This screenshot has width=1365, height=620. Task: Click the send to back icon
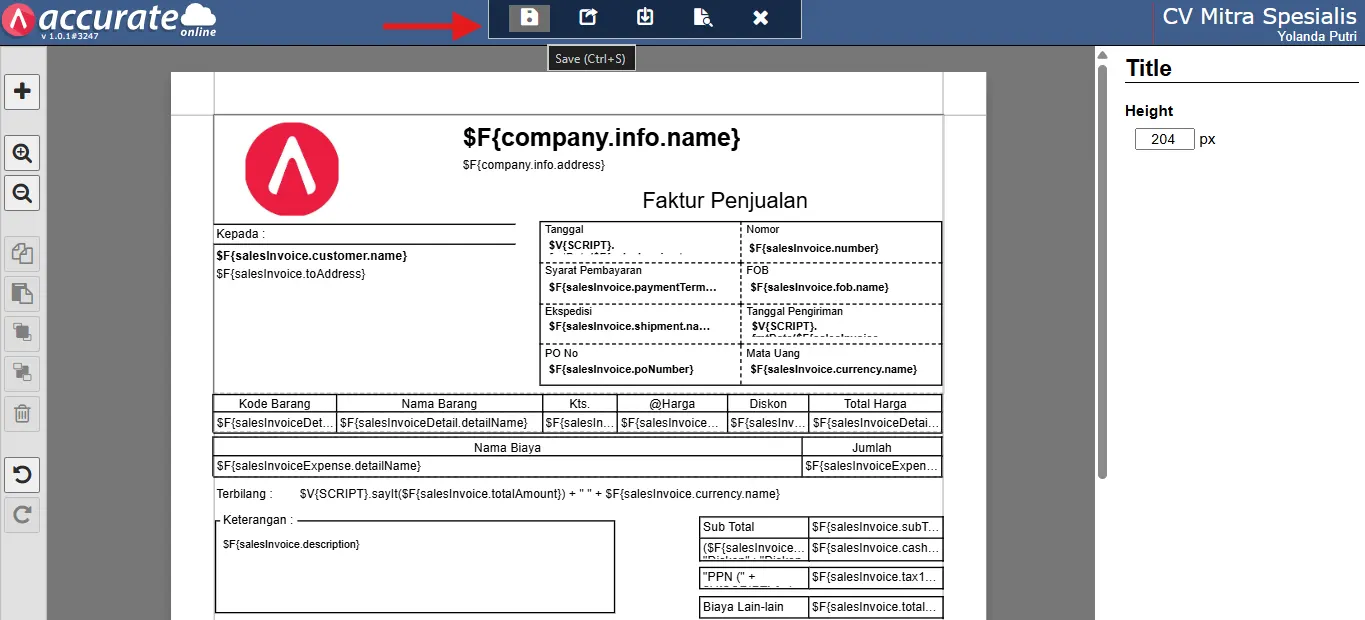point(22,373)
